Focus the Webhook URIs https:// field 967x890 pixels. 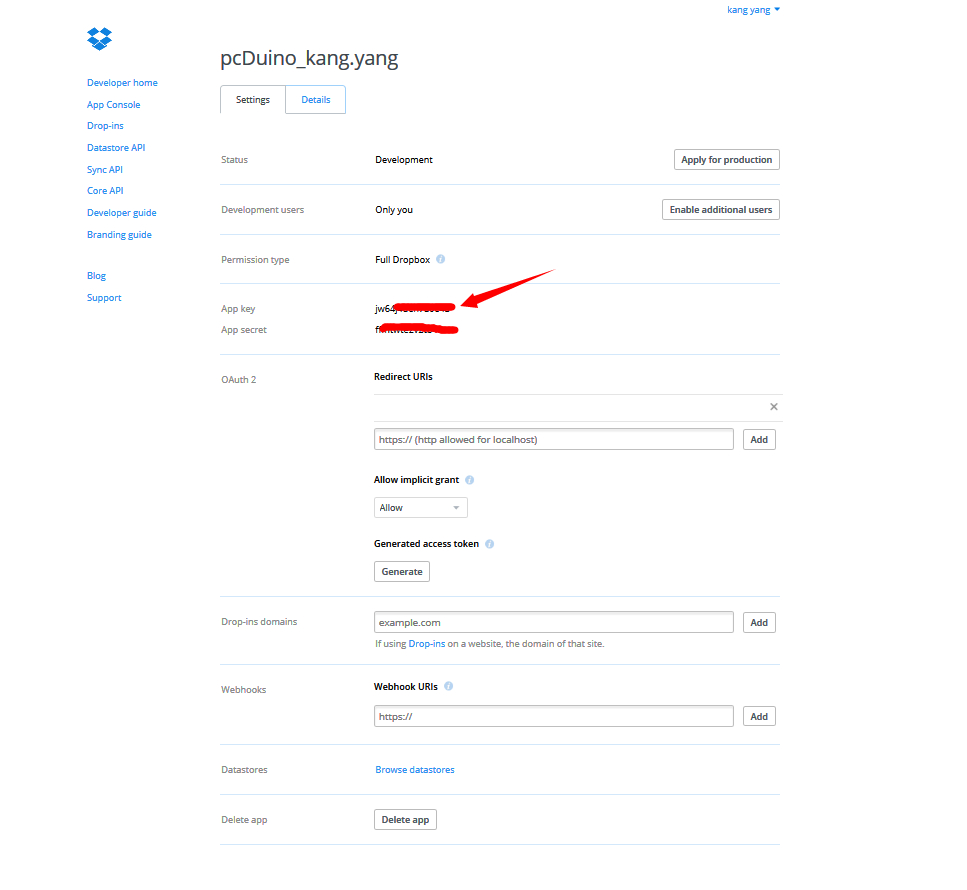(x=554, y=716)
